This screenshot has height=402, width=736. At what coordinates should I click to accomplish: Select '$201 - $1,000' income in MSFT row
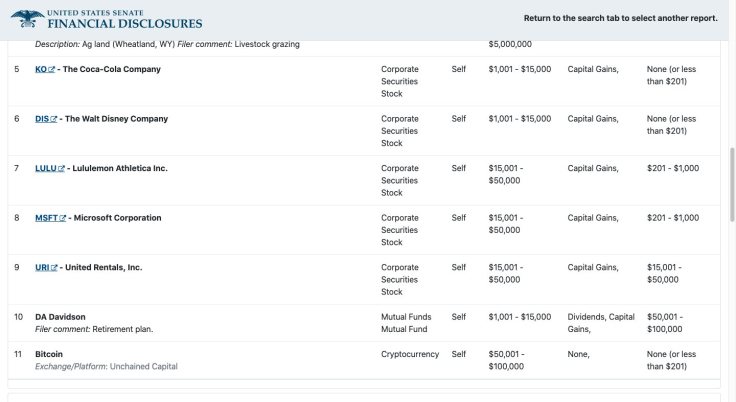click(x=673, y=218)
